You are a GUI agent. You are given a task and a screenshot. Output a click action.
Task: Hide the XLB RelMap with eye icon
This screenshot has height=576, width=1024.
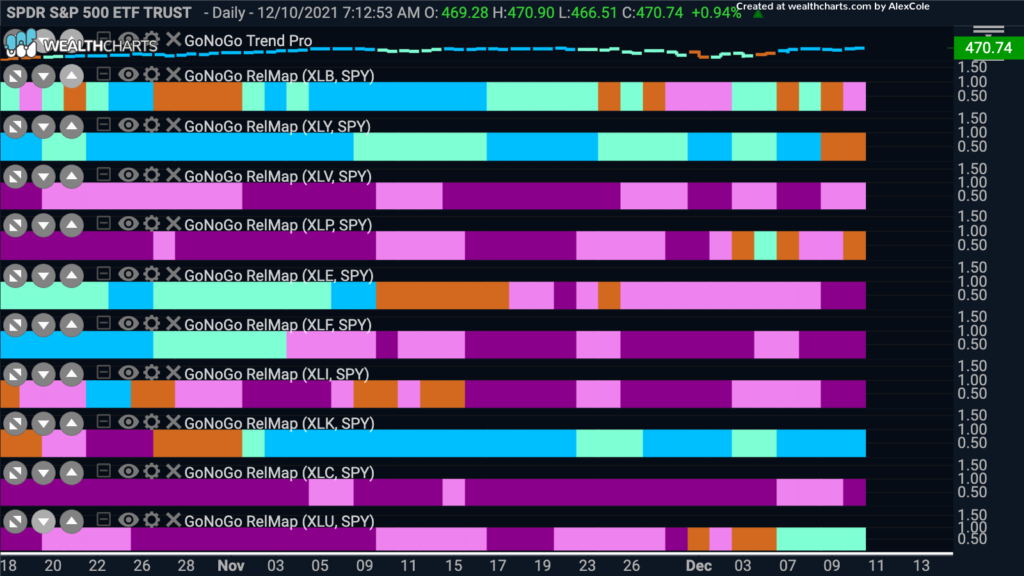tap(128, 74)
